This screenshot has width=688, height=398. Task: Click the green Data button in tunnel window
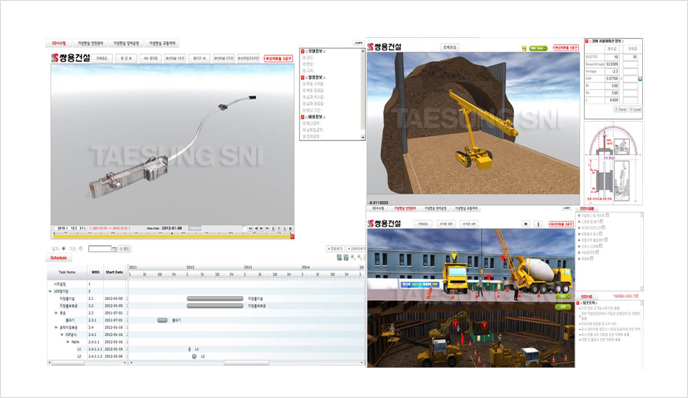coord(538,48)
